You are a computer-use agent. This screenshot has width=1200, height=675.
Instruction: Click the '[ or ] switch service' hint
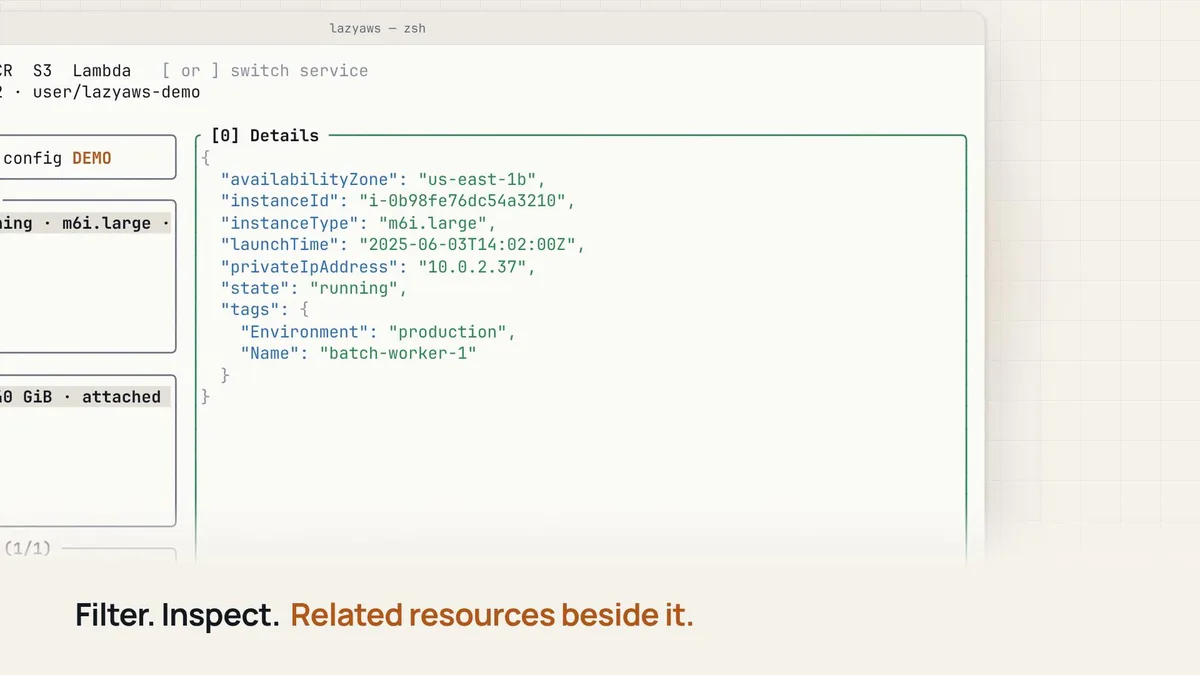click(x=265, y=71)
